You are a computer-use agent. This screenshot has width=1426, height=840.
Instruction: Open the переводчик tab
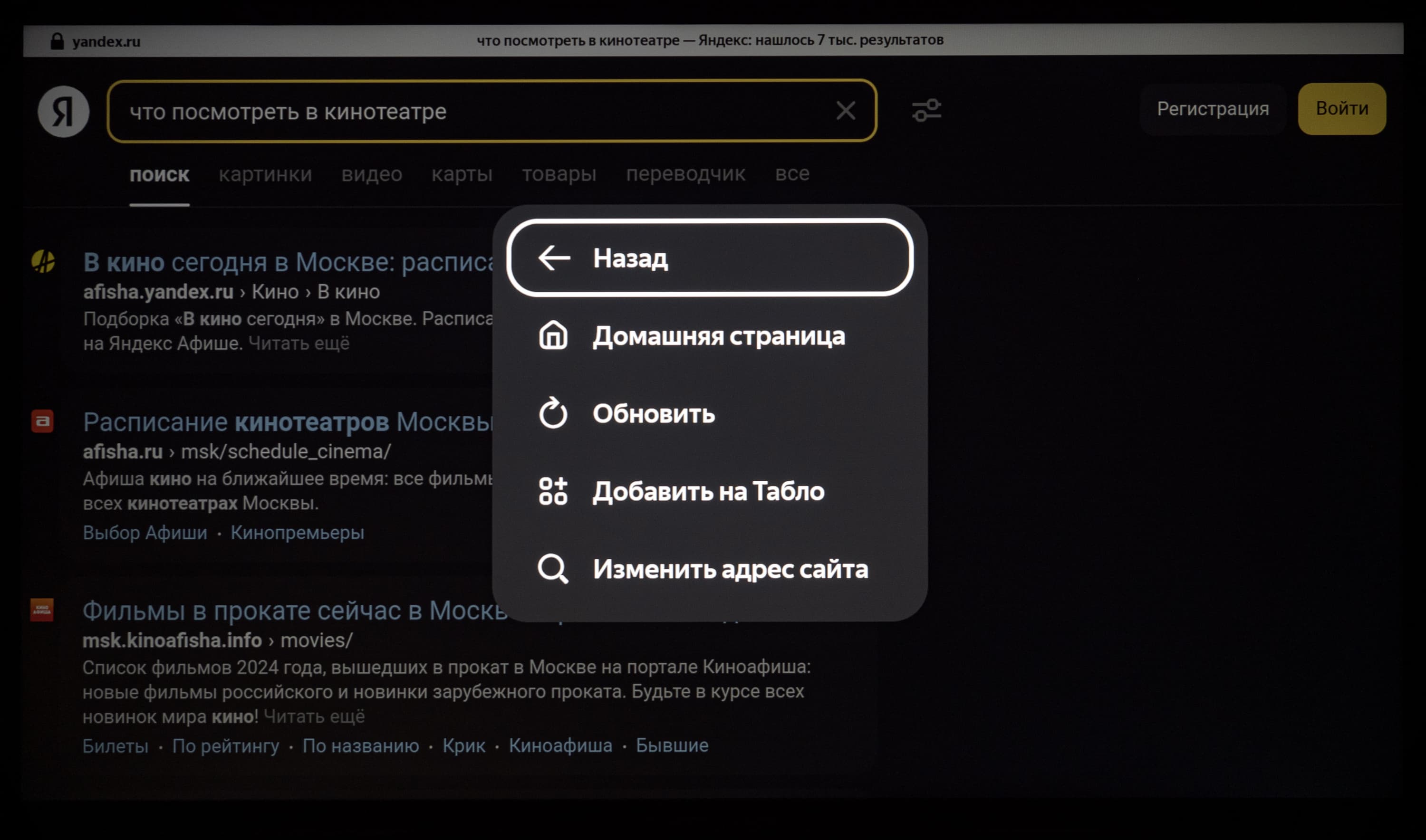tap(685, 174)
